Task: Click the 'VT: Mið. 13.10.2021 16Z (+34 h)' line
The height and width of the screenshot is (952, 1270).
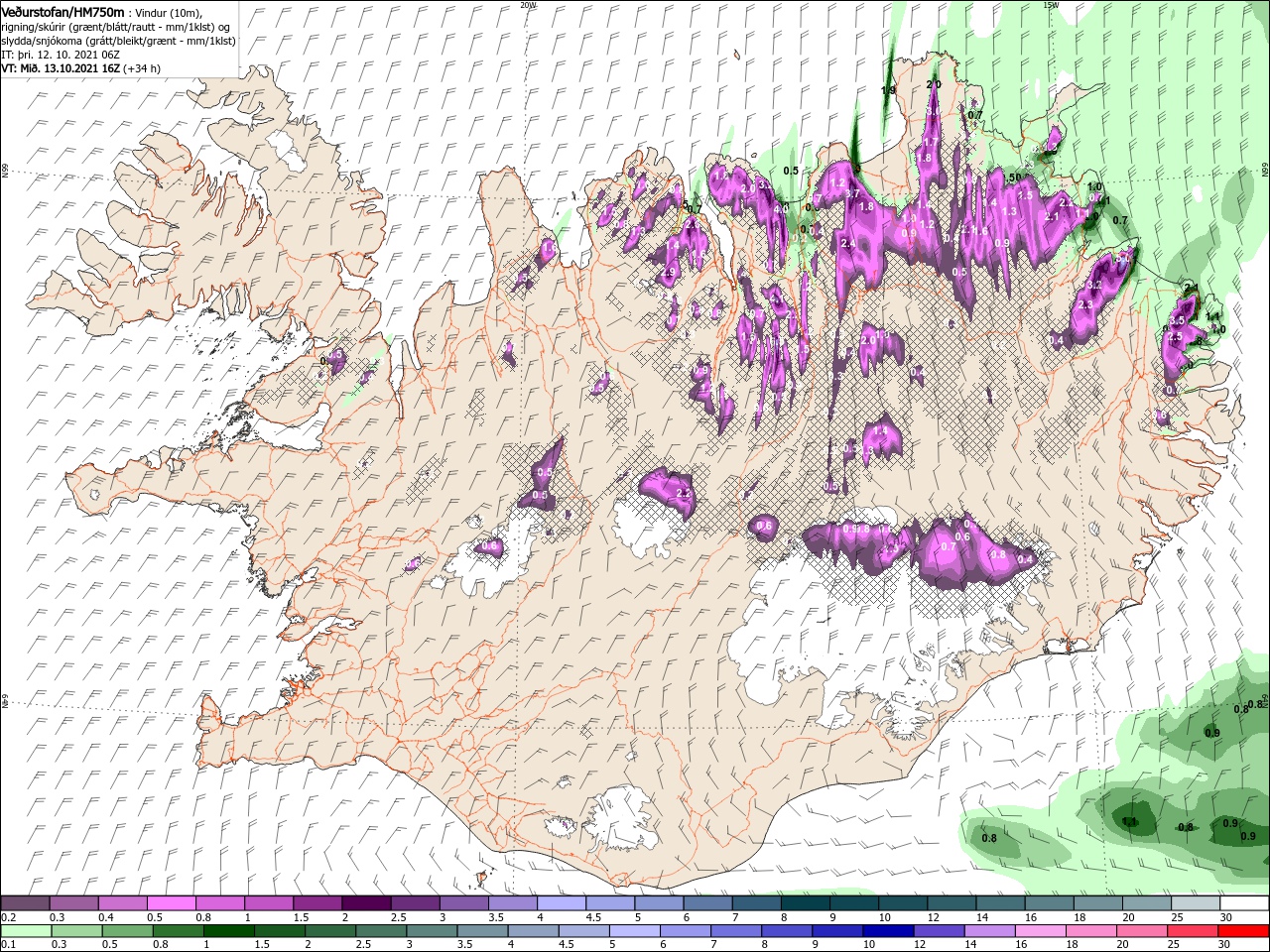Action: [80, 68]
